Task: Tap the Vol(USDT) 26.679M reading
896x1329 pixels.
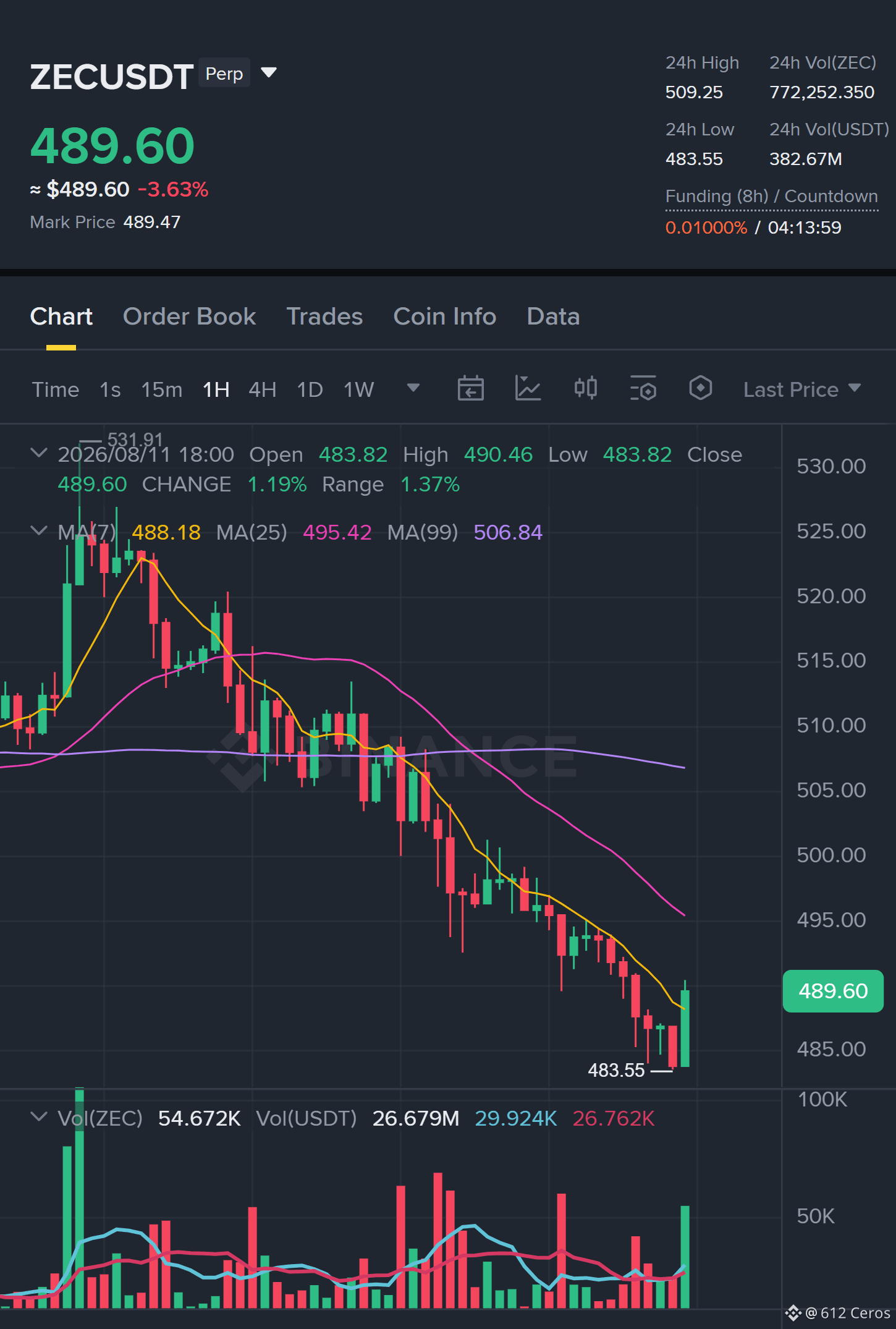Action: pos(416,1118)
